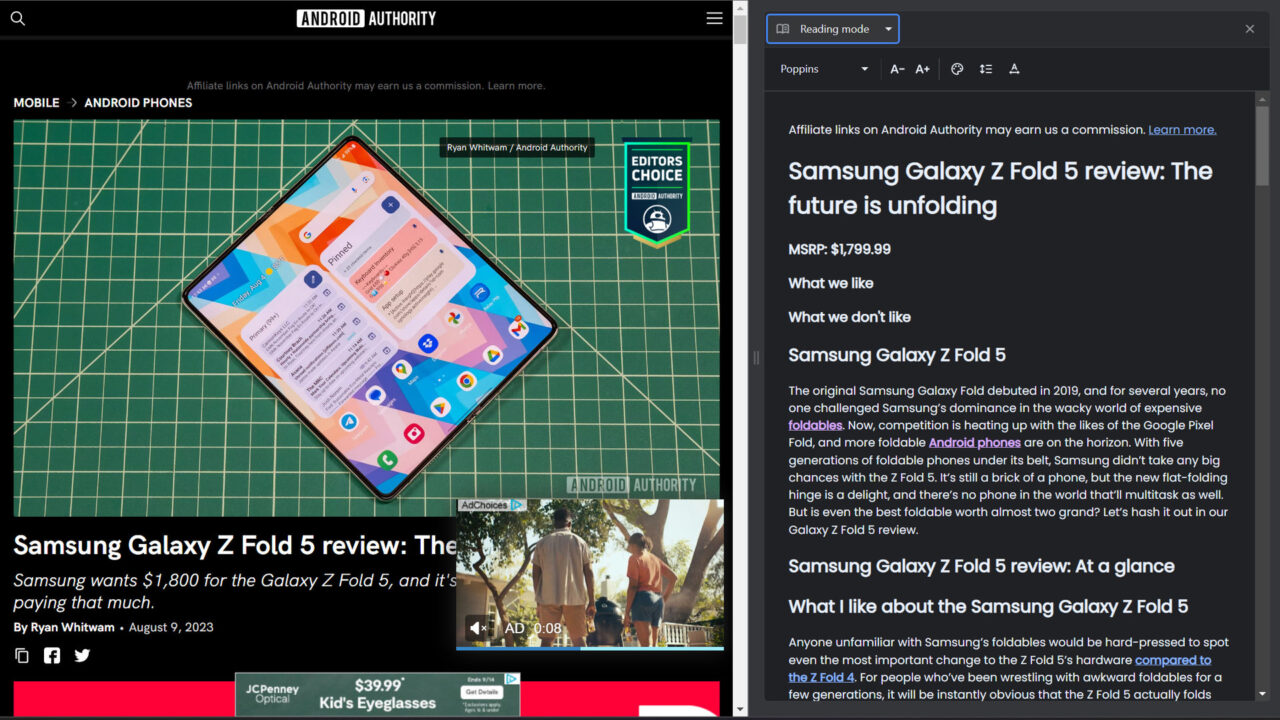Go to ANDROID PHONES breadcrumb
Viewport: 1280px width, 720px height.
[x=138, y=103]
